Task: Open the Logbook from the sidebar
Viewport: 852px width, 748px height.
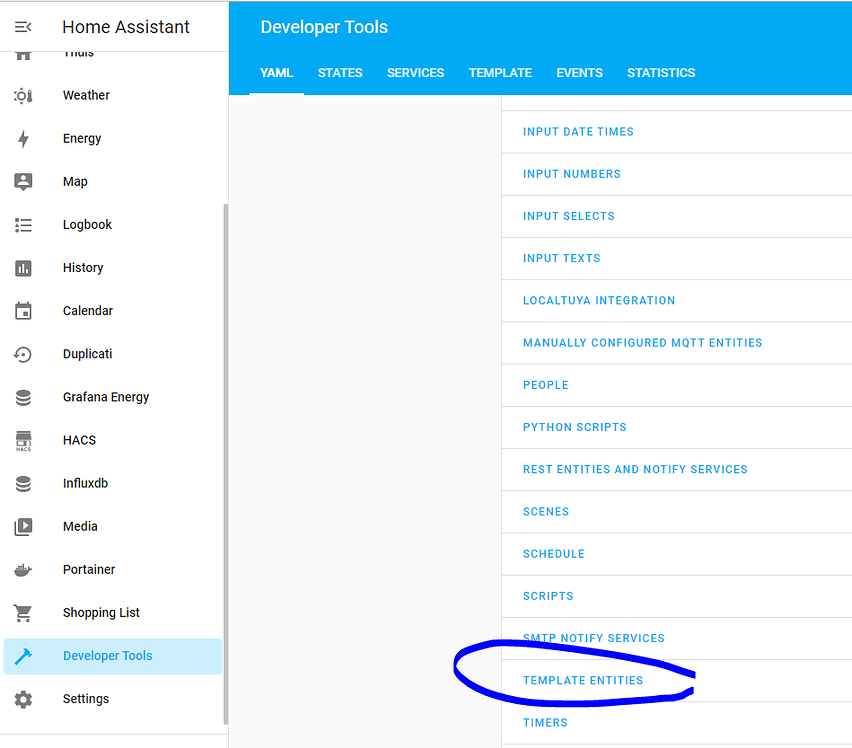Action: [x=22, y=224]
